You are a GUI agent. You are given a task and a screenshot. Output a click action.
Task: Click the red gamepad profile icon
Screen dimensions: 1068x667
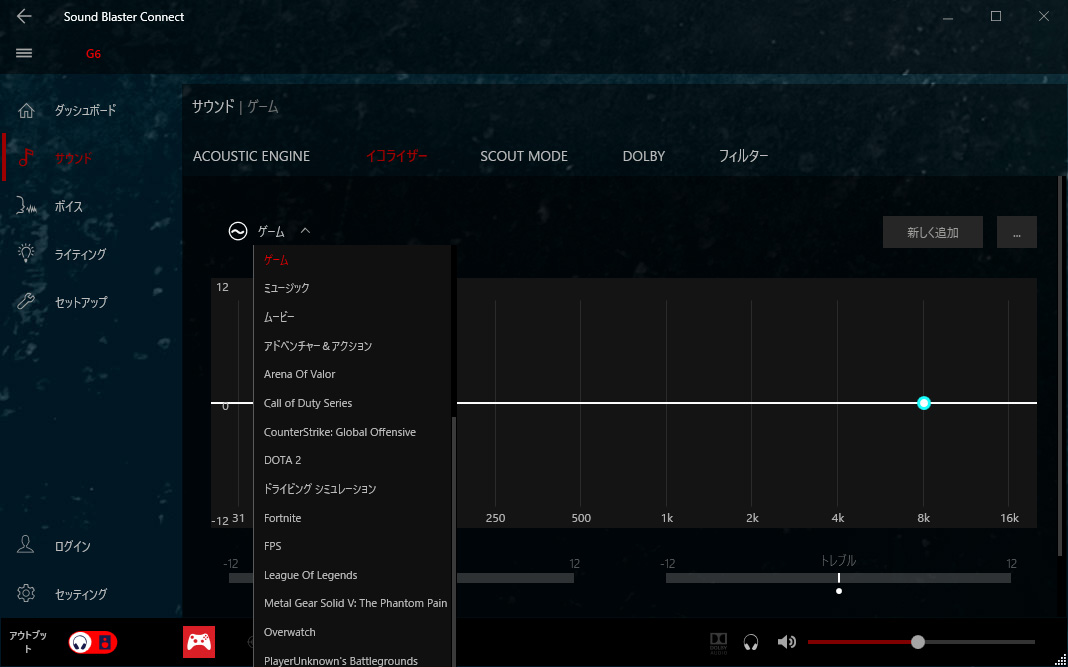coord(199,642)
